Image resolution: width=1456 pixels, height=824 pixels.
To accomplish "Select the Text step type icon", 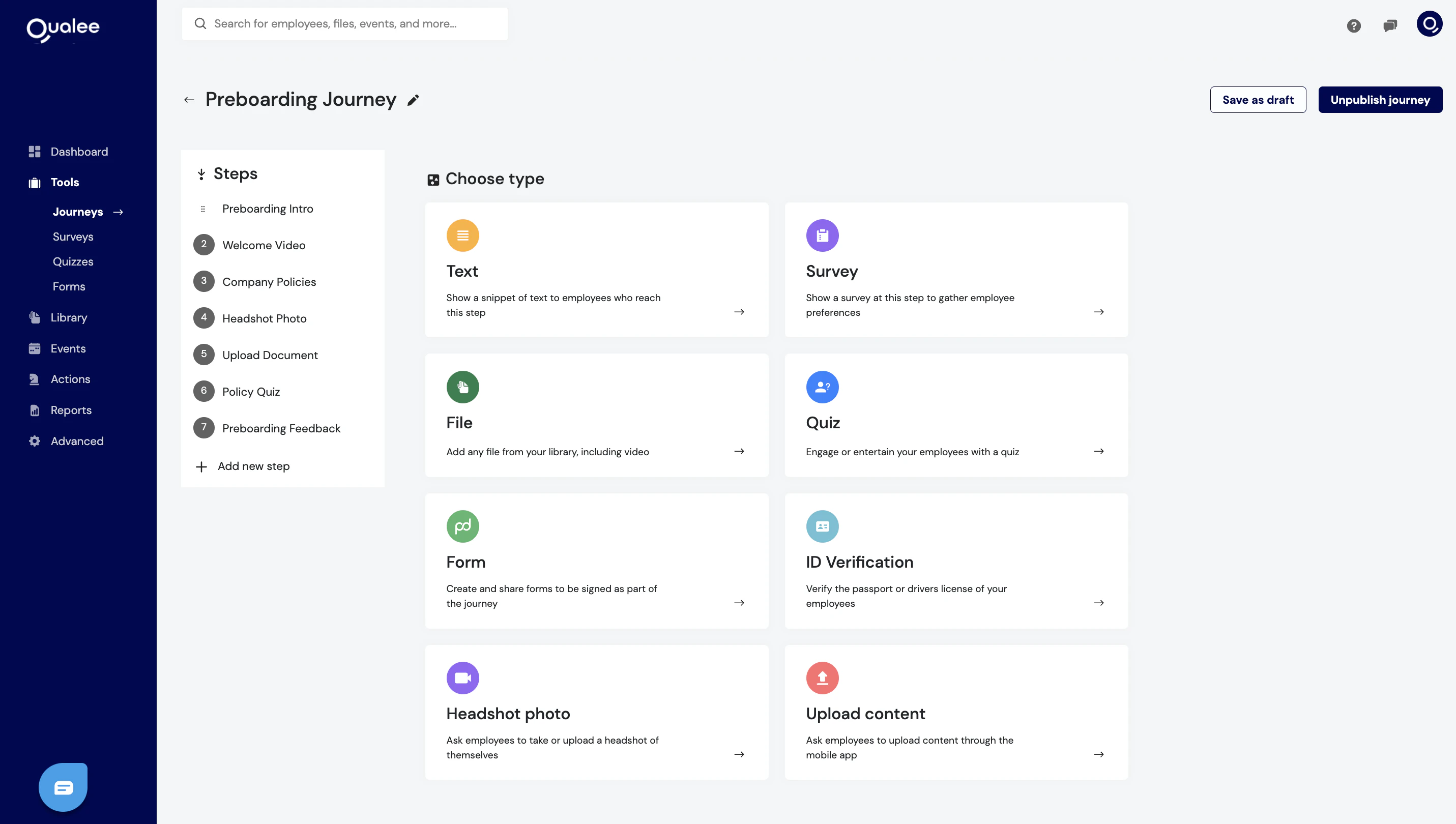I will point(463,235).
